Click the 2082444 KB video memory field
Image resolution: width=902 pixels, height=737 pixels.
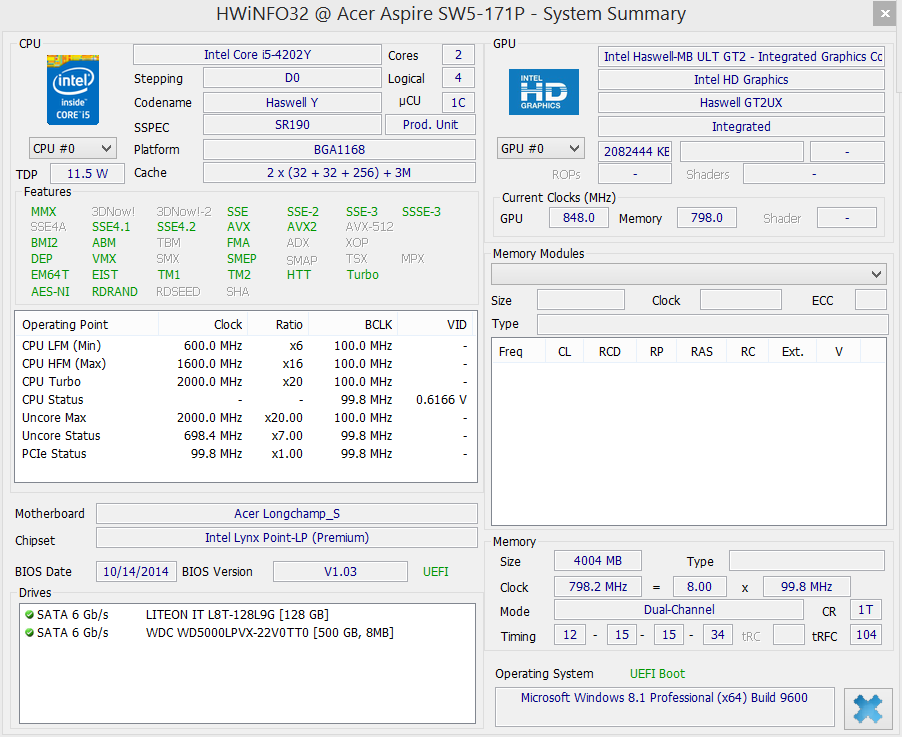click(x=635, y=151)
